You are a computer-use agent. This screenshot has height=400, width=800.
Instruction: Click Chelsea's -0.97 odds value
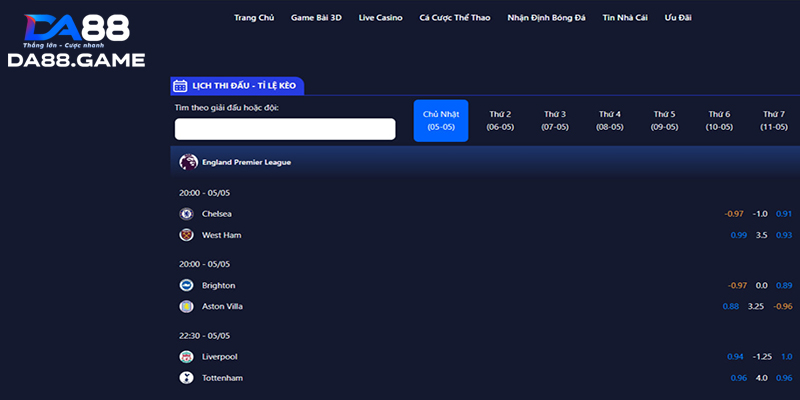(734, 214)
